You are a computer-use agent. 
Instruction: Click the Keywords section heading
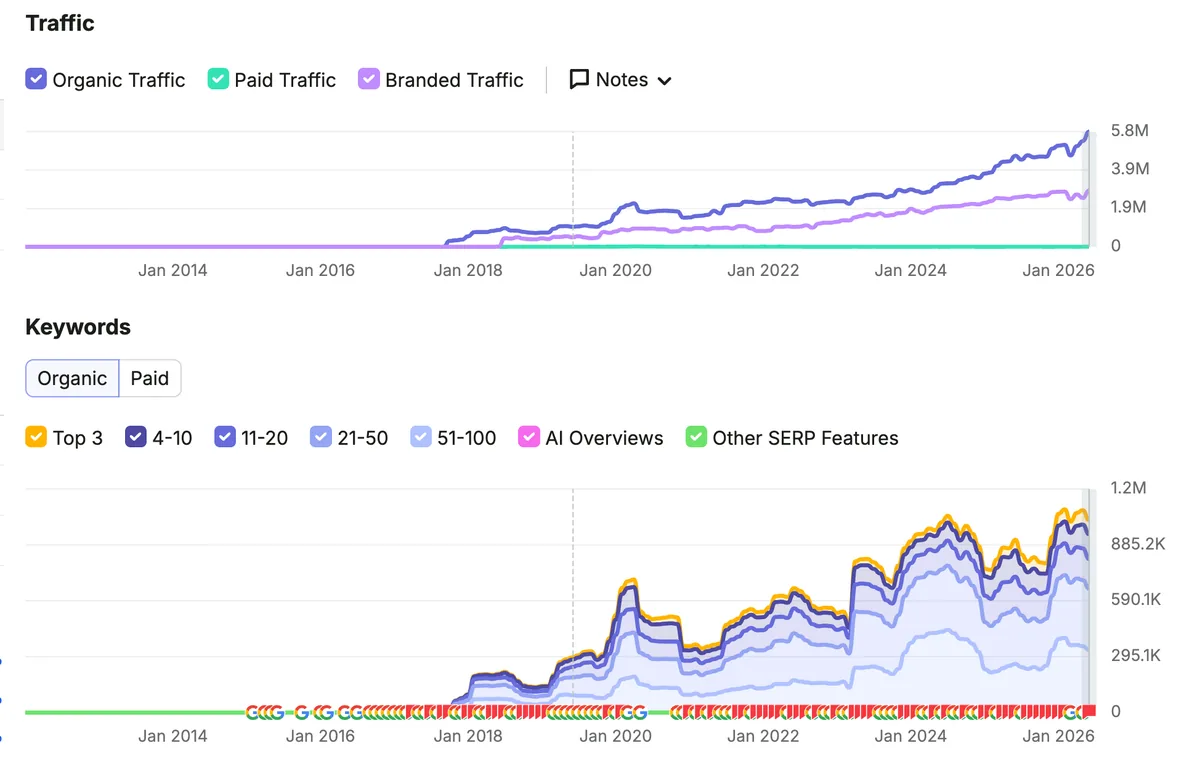[x=78, y=327]
